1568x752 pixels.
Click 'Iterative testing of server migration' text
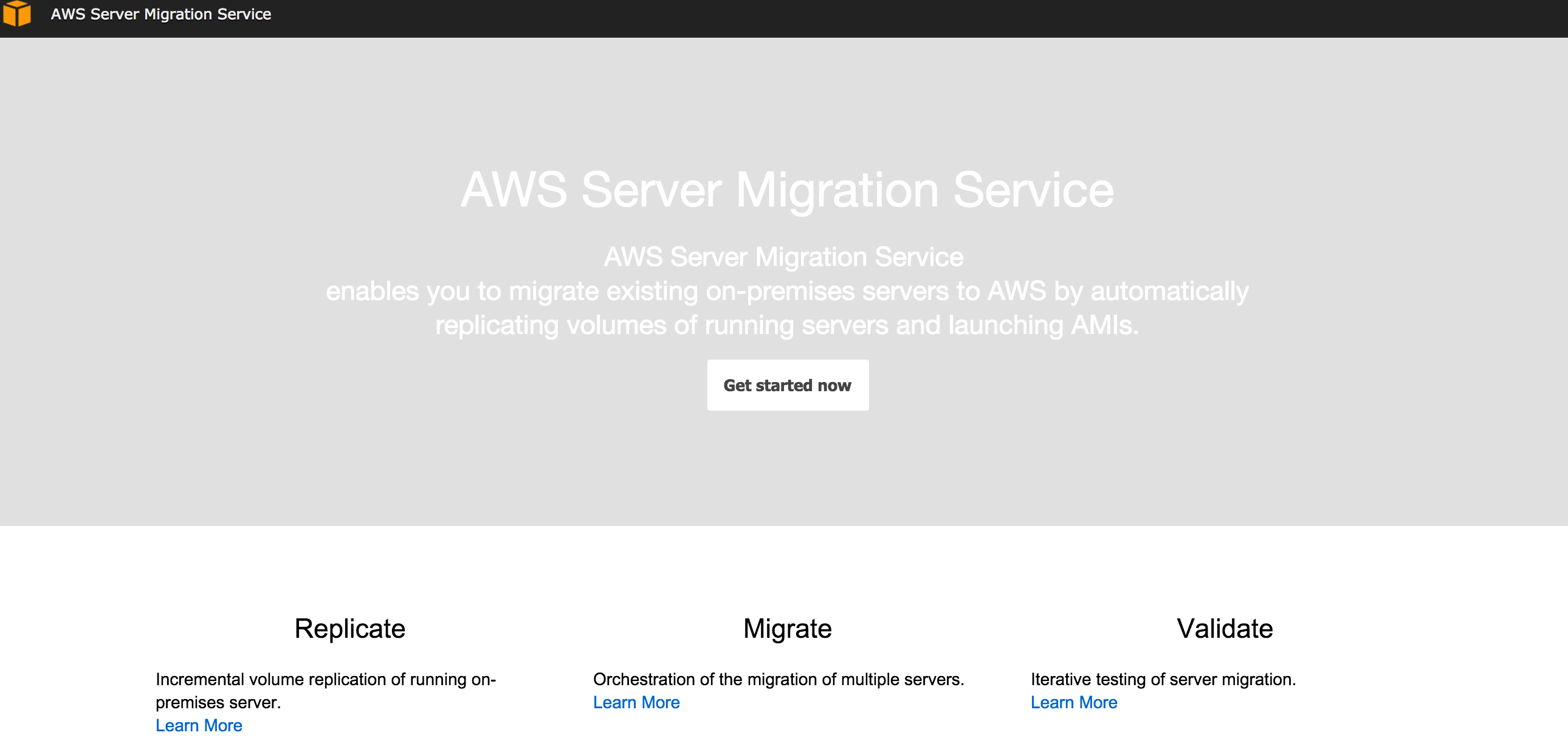point(1163,679)
